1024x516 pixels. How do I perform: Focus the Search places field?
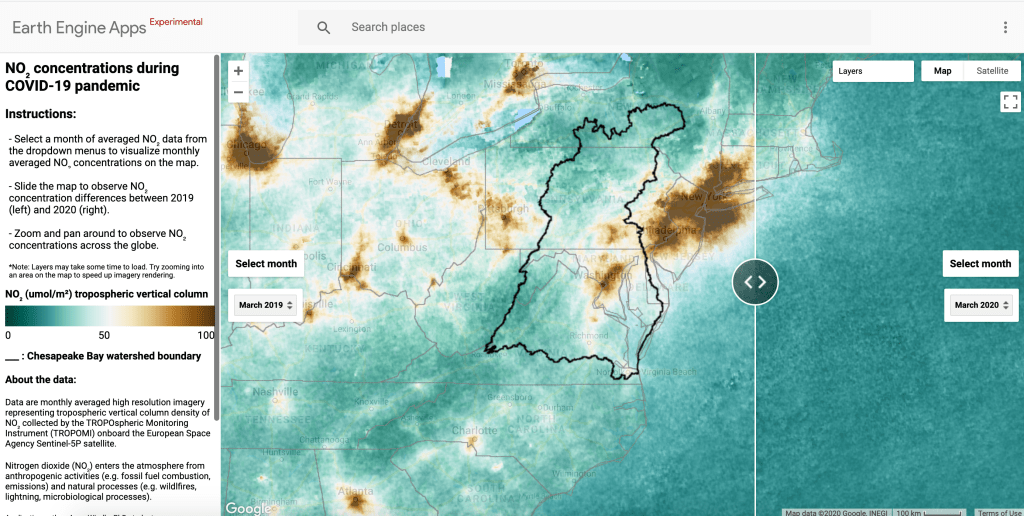click(x=600, y=27)
